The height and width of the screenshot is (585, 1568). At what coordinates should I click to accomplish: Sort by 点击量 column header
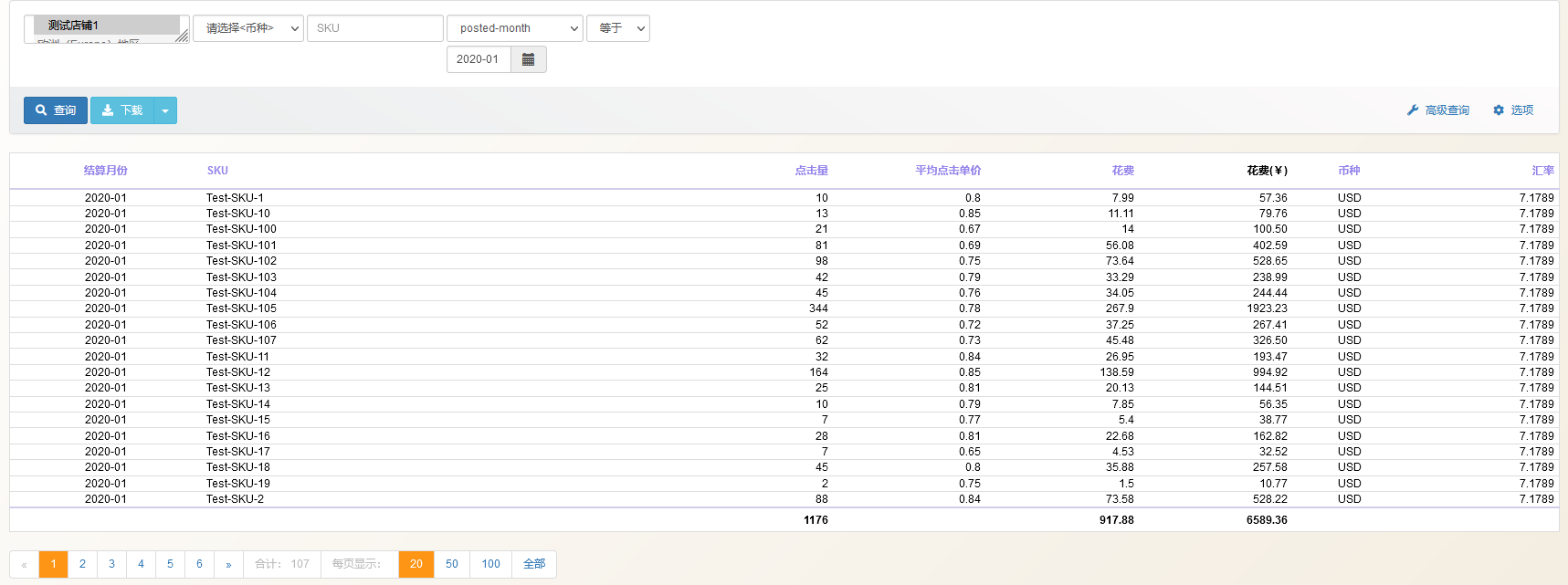[811, 171]
